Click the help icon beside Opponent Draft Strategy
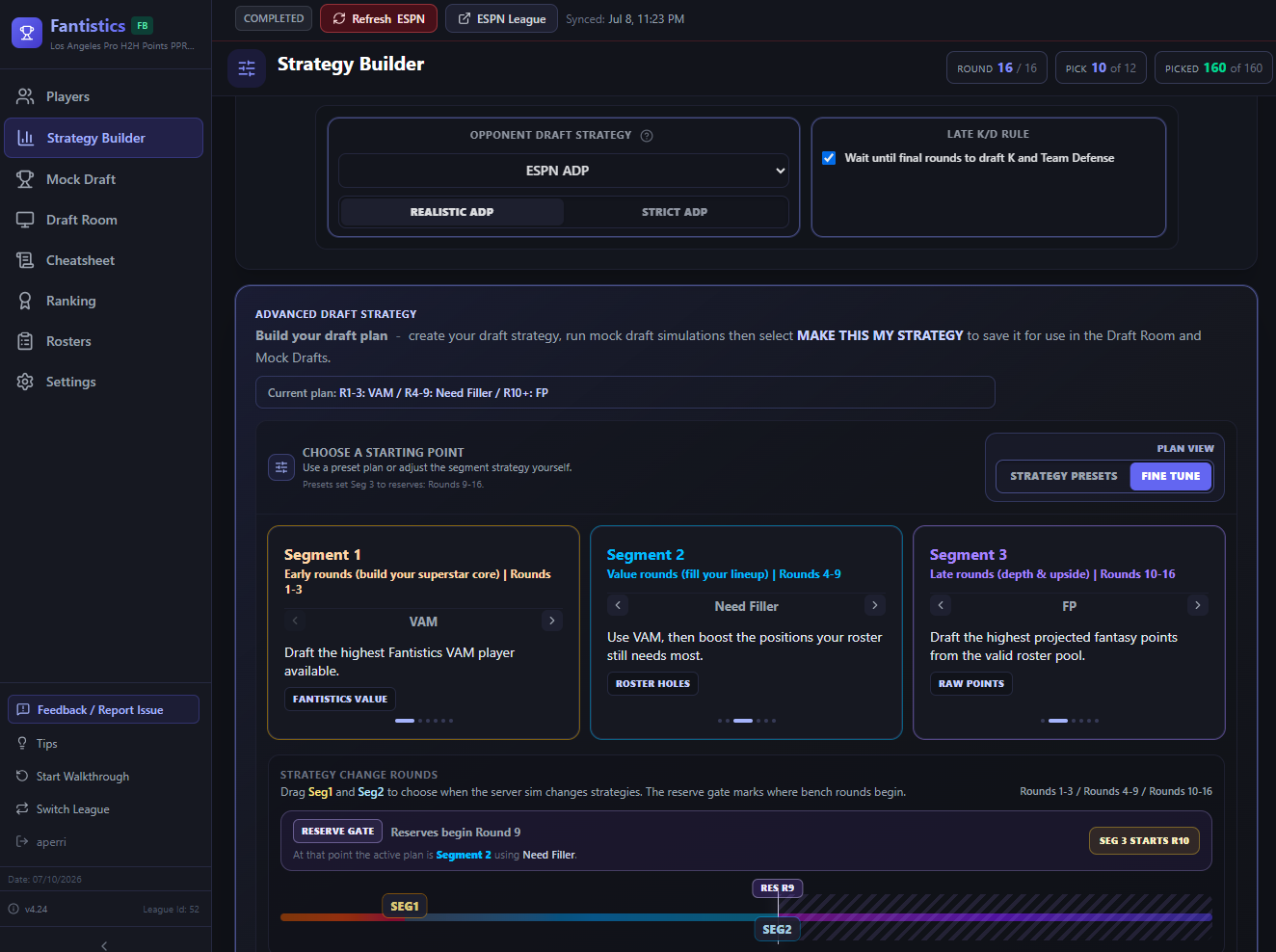This screenshot has height=952, width=1276. point(647,136)
